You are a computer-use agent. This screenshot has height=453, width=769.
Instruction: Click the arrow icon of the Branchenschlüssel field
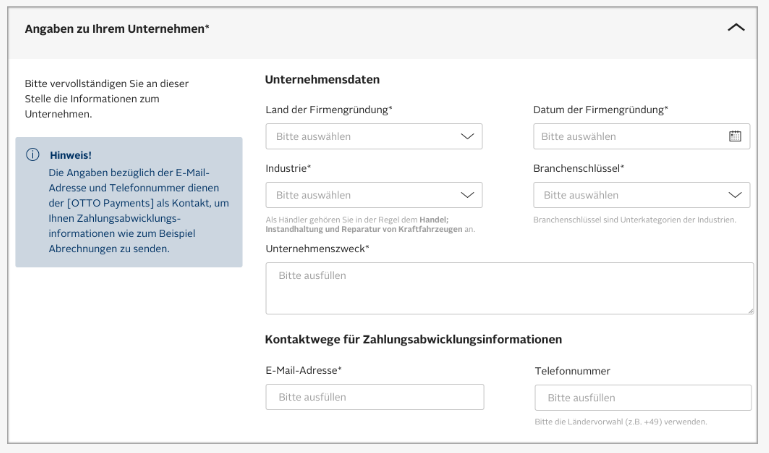click(736, 195)
